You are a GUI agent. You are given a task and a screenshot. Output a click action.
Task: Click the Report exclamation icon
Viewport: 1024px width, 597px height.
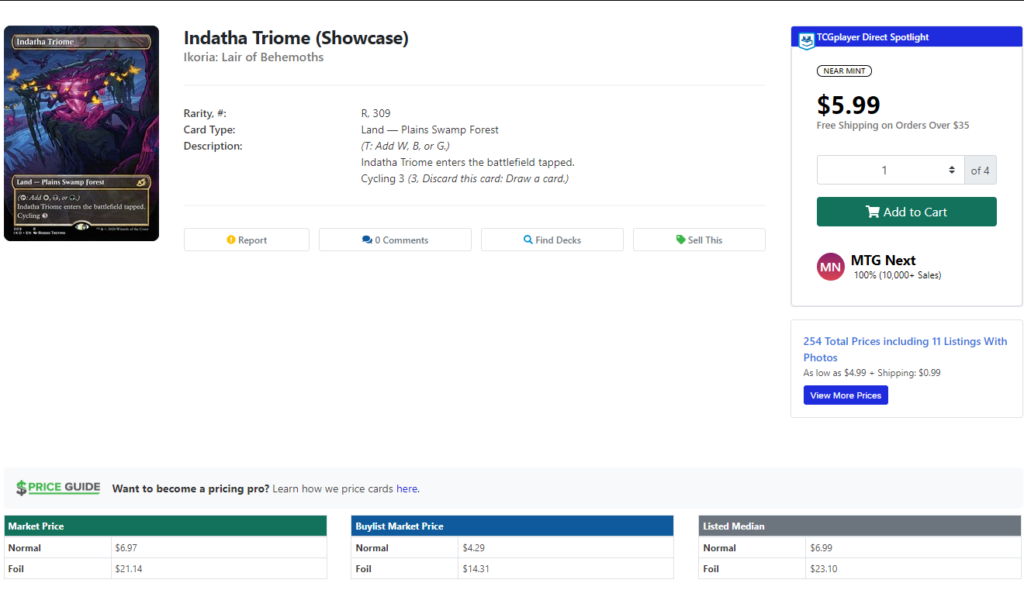click(x=231, y=240)
